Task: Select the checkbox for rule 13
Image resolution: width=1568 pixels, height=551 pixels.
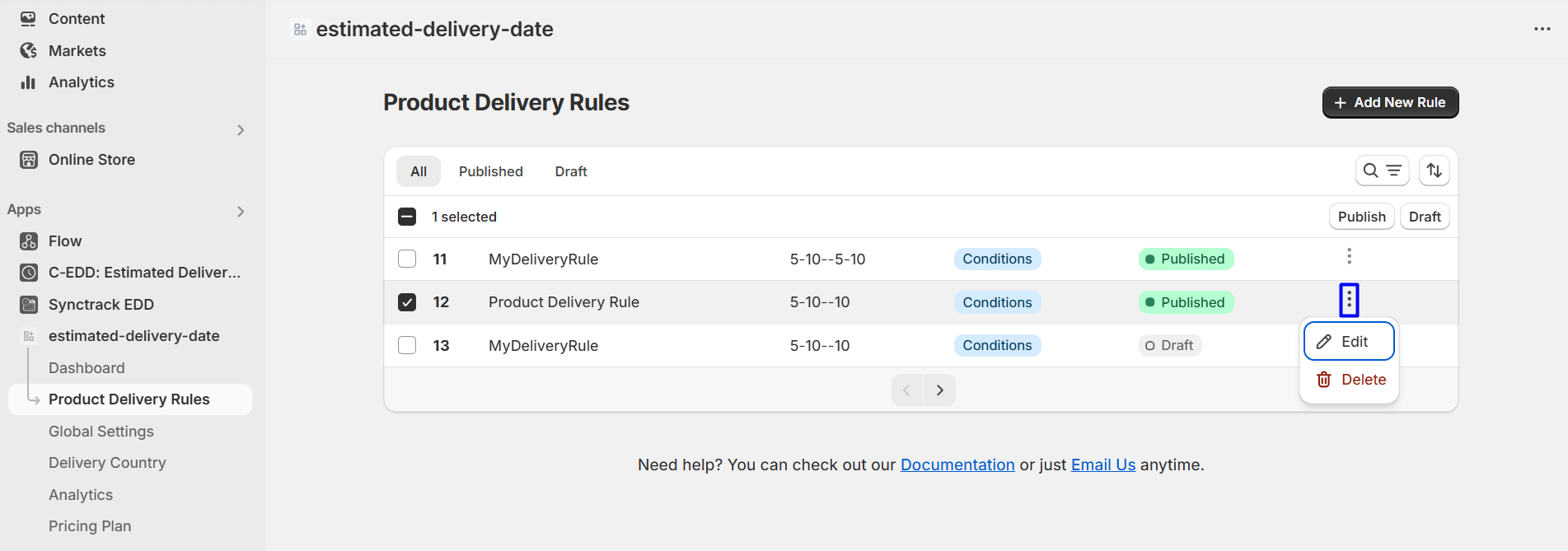Action: pyautogui.click(x=407, y=345)
